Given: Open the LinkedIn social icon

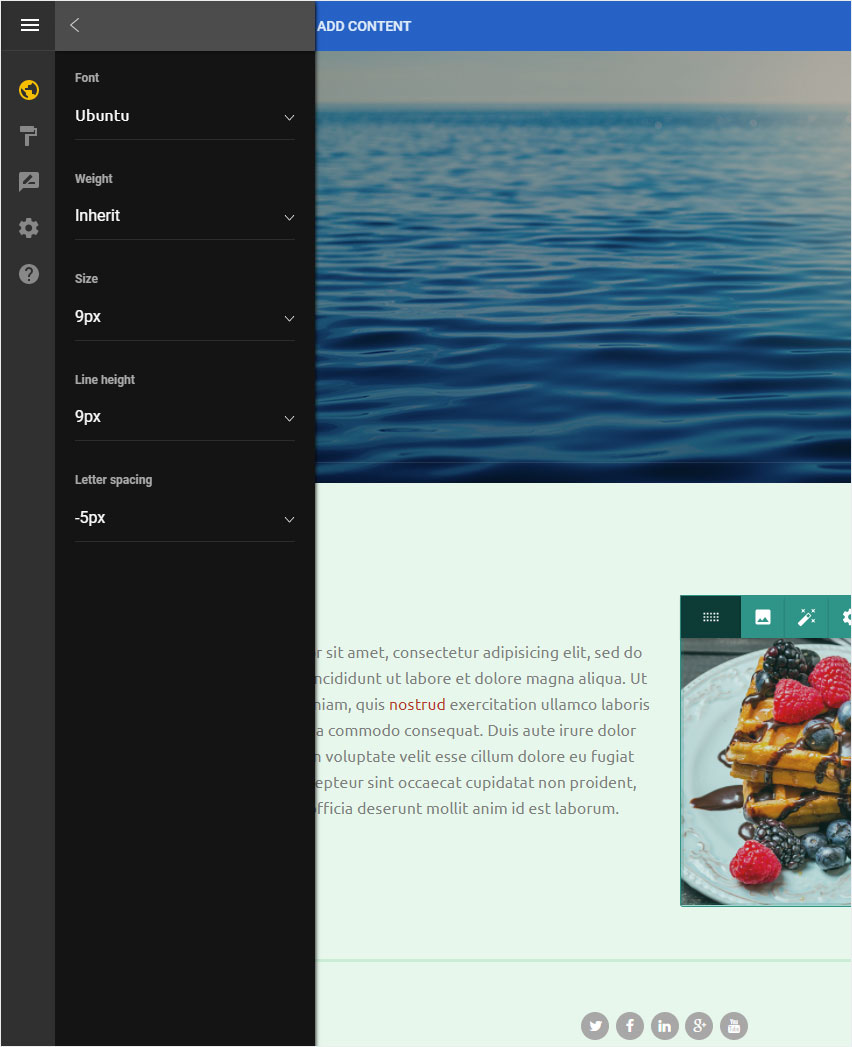Looking at the screenshot, I should tap(664, 1026).
